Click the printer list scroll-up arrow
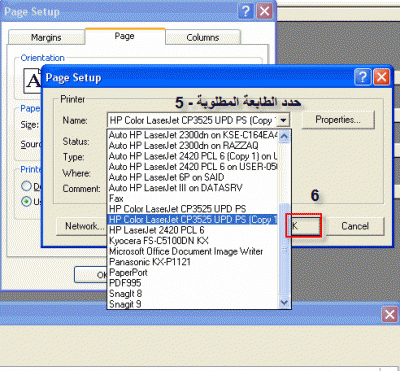 284,136
